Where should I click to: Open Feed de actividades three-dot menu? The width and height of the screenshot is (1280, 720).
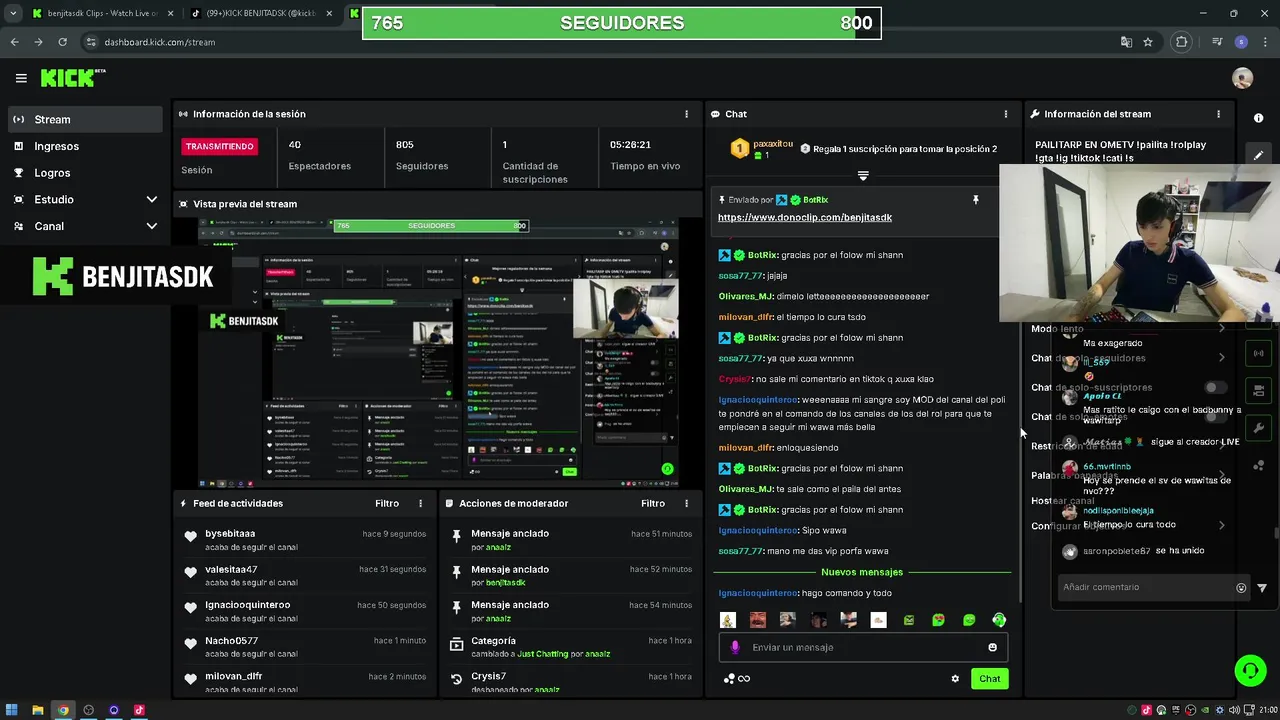coord(420,503)
